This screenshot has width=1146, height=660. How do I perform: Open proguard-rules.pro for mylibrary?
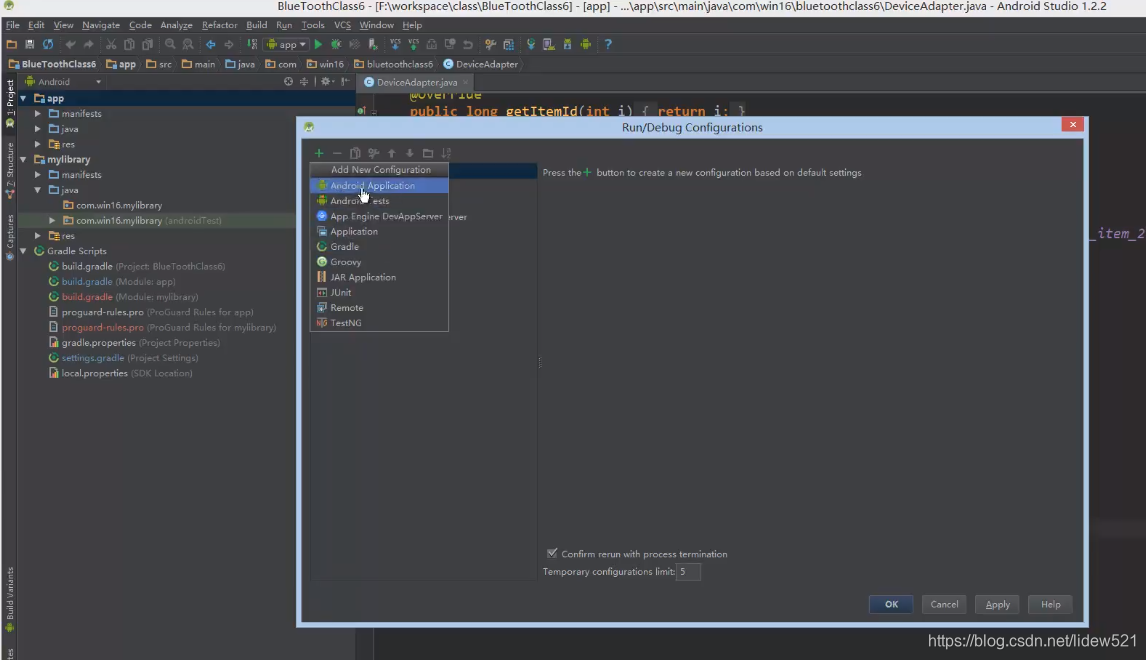(162, 327)
